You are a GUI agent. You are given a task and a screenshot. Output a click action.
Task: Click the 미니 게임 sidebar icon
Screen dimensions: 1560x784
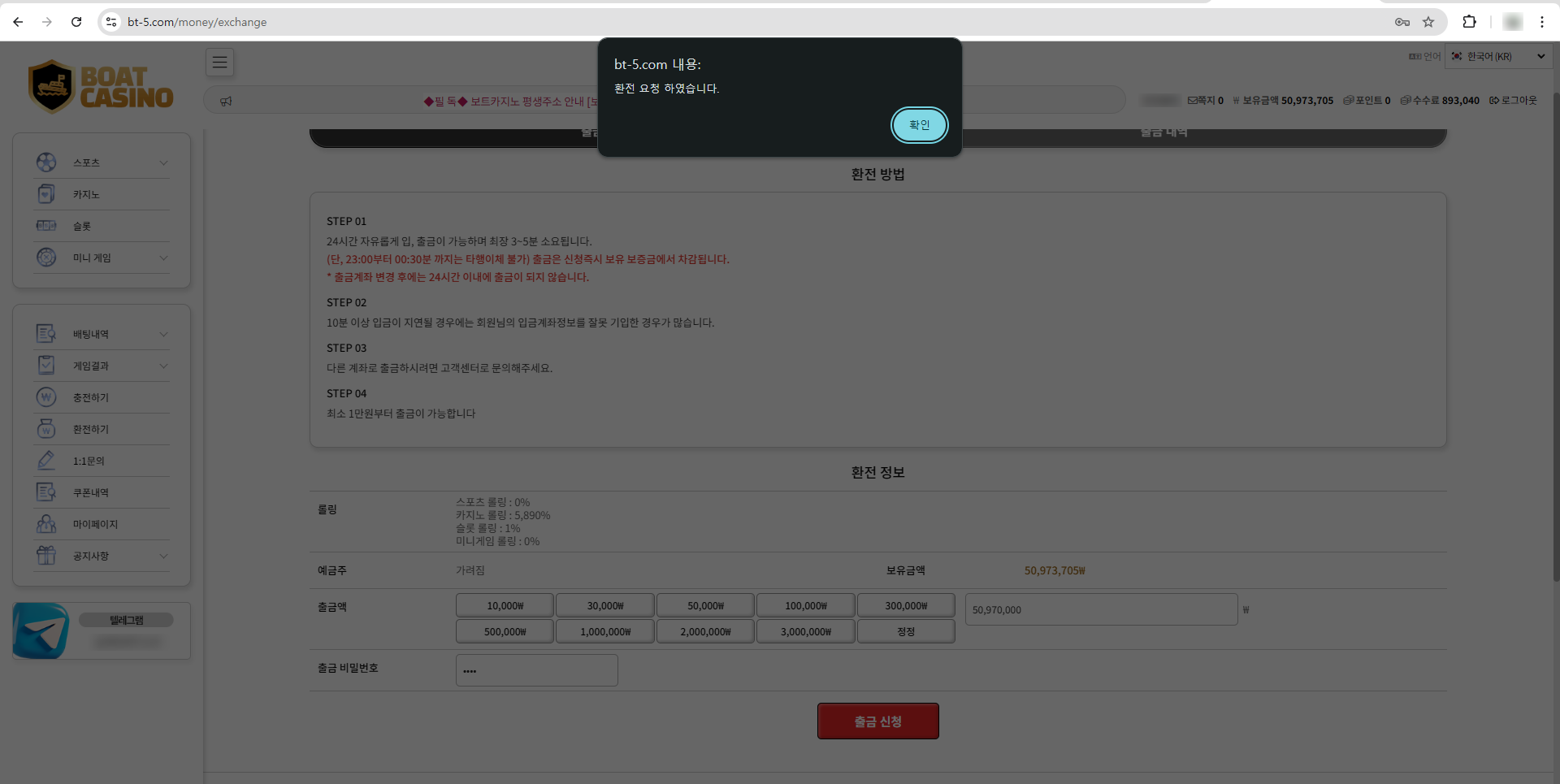point(46,258)
